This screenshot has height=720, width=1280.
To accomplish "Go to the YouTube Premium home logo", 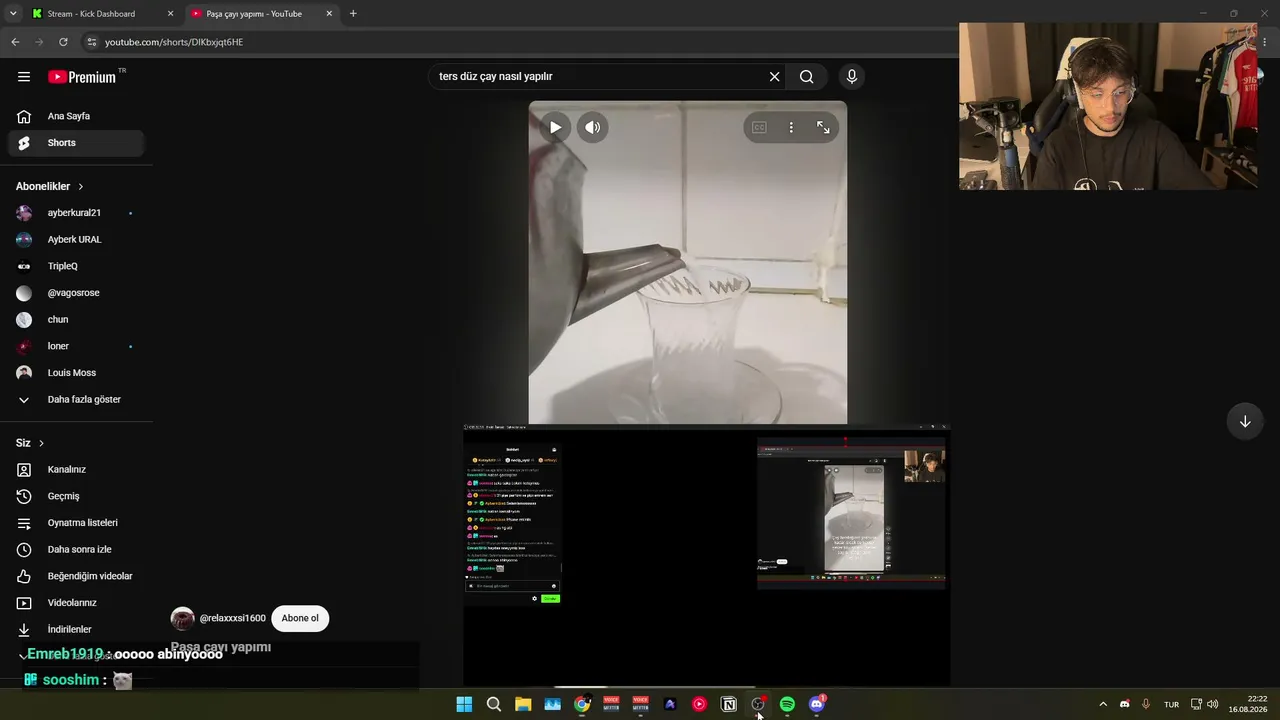I will (x=82, y=77).
